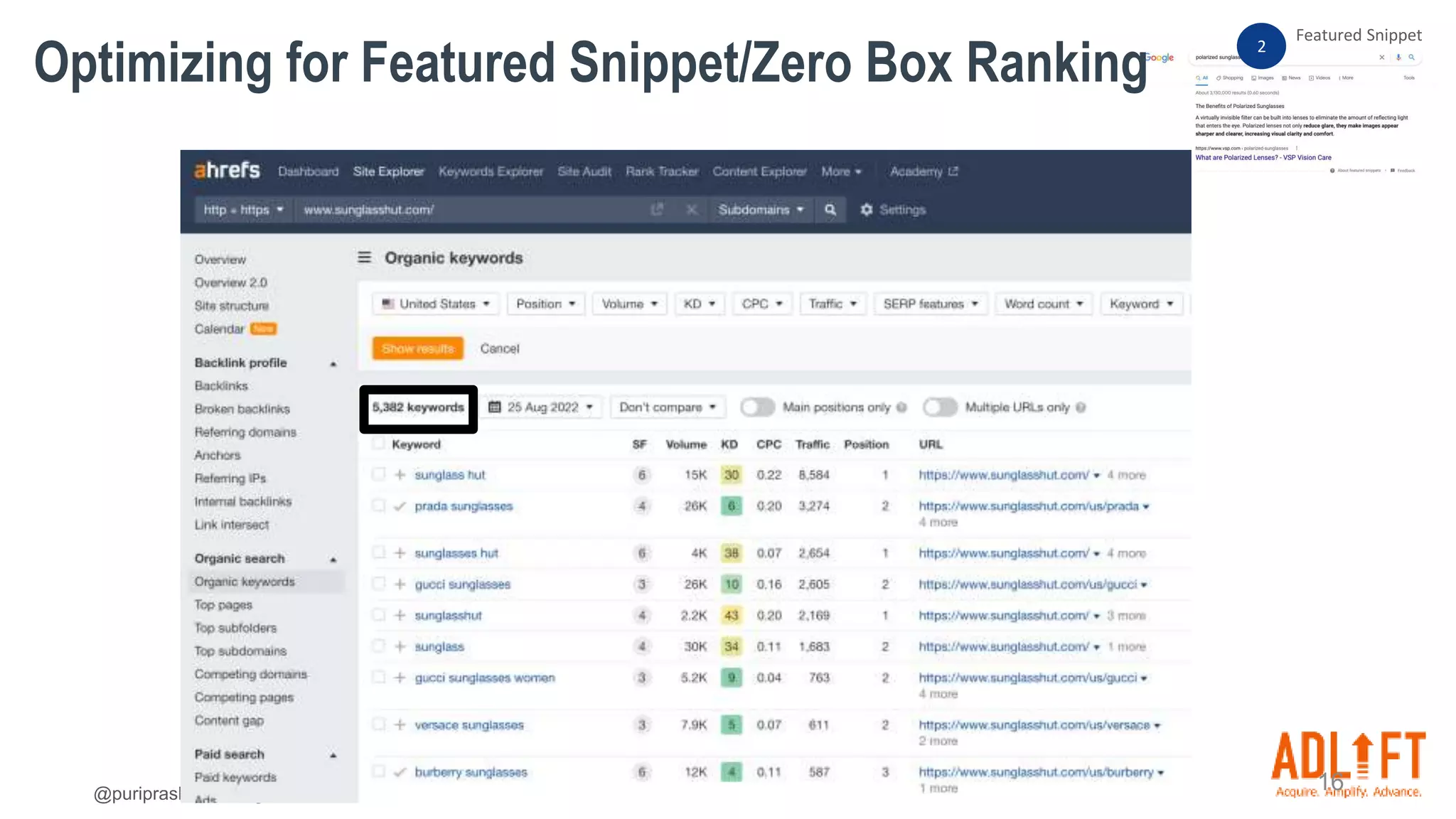Open the Dashboard menu item
The image size is (1456, 819).
pos(308,171)
